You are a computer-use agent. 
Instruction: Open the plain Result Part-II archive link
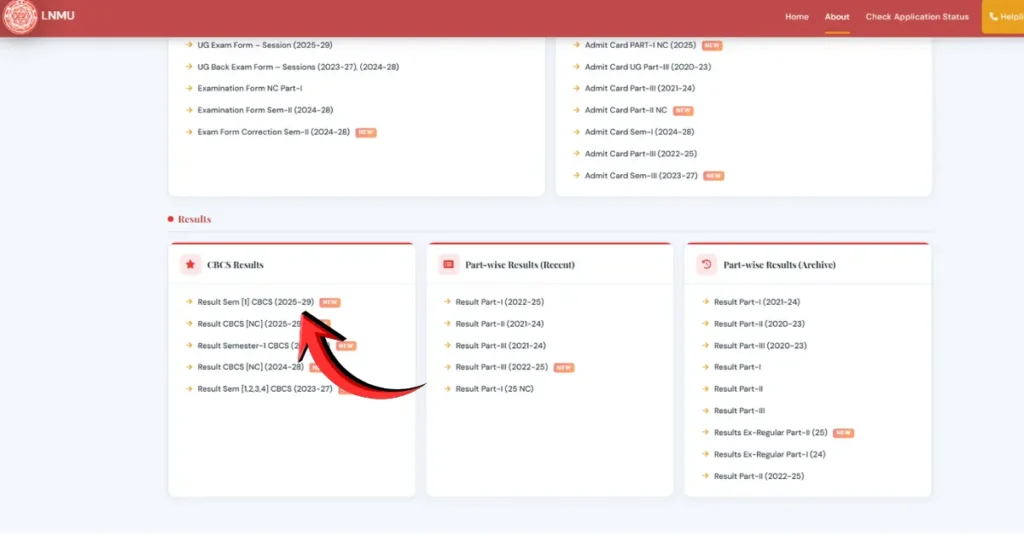[738, 388]
